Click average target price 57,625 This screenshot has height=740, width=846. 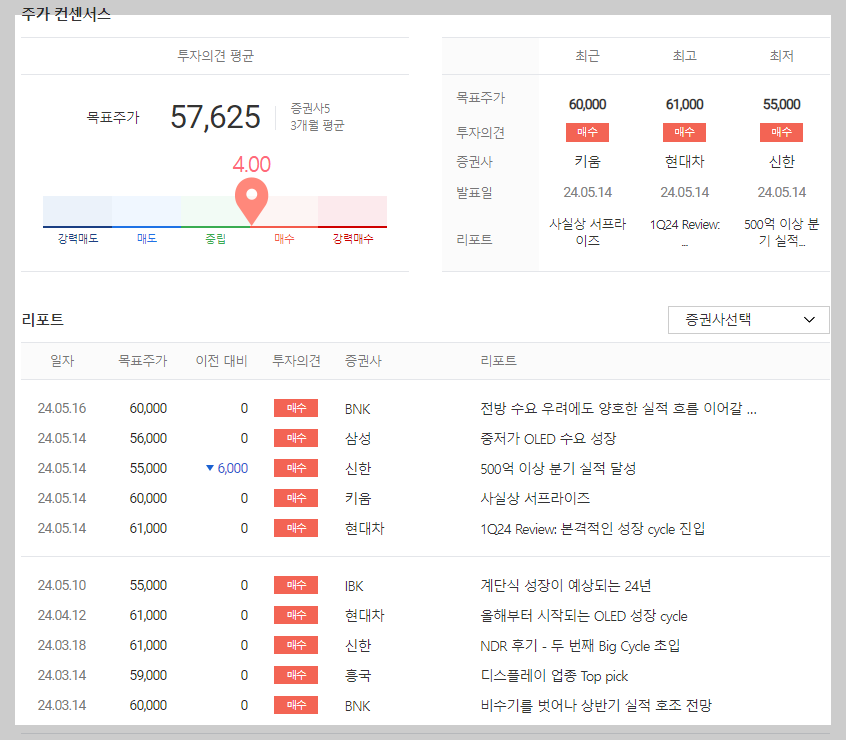tap(215, 117)
